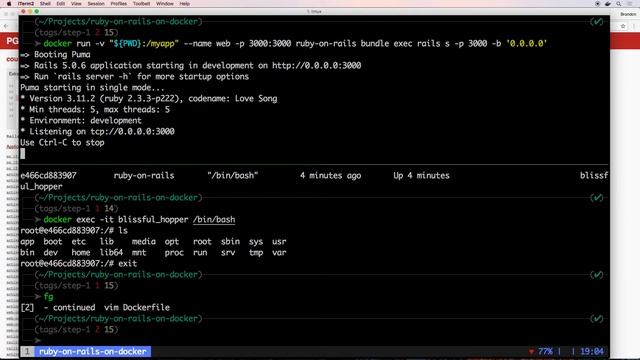Click 'docker' in the docker run command
This screenshot has width=640, height=360.
pos(58,44)
